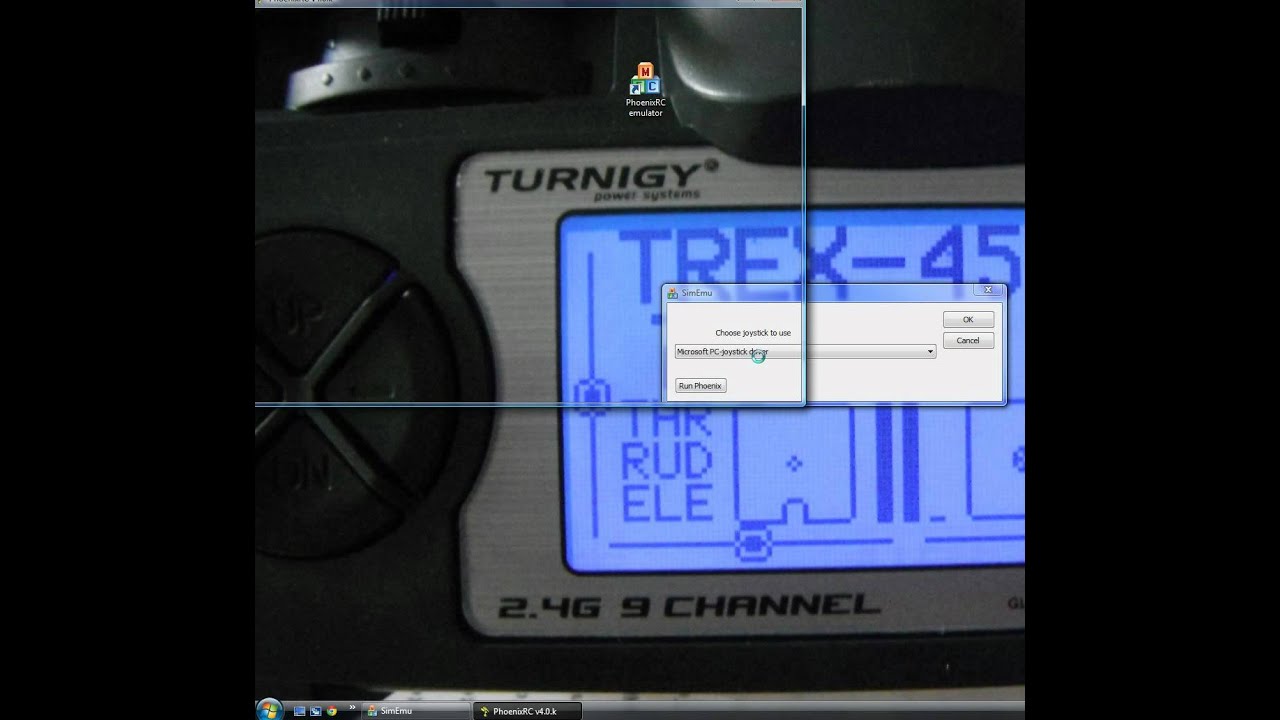Screen dimensions: 1280x720
Task: Click Show Desktop in quick launch
Action: (x=299, y=711)
